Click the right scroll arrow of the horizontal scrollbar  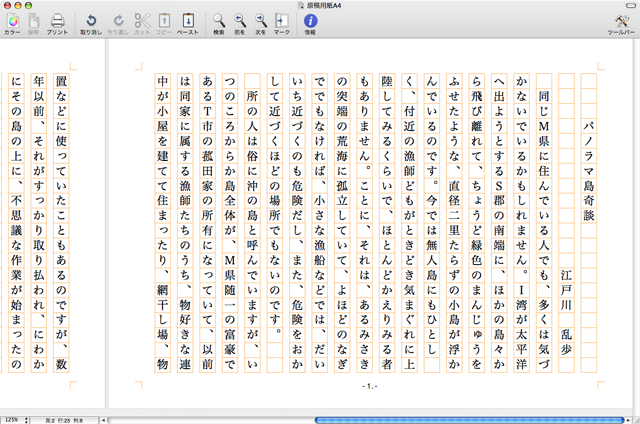(629, 420)
